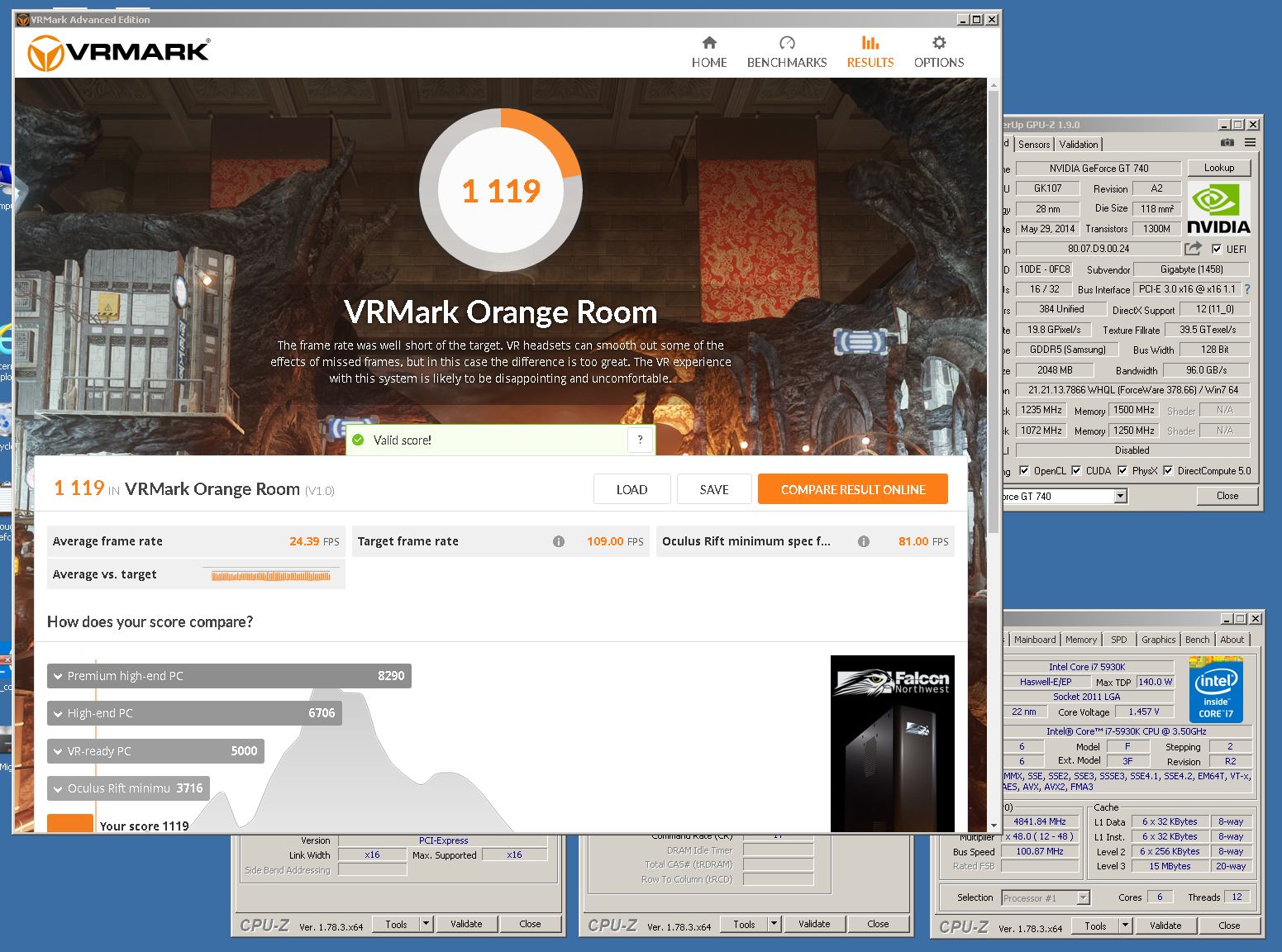Click the scrollbar up arrow in VRMark

point(994,83)
